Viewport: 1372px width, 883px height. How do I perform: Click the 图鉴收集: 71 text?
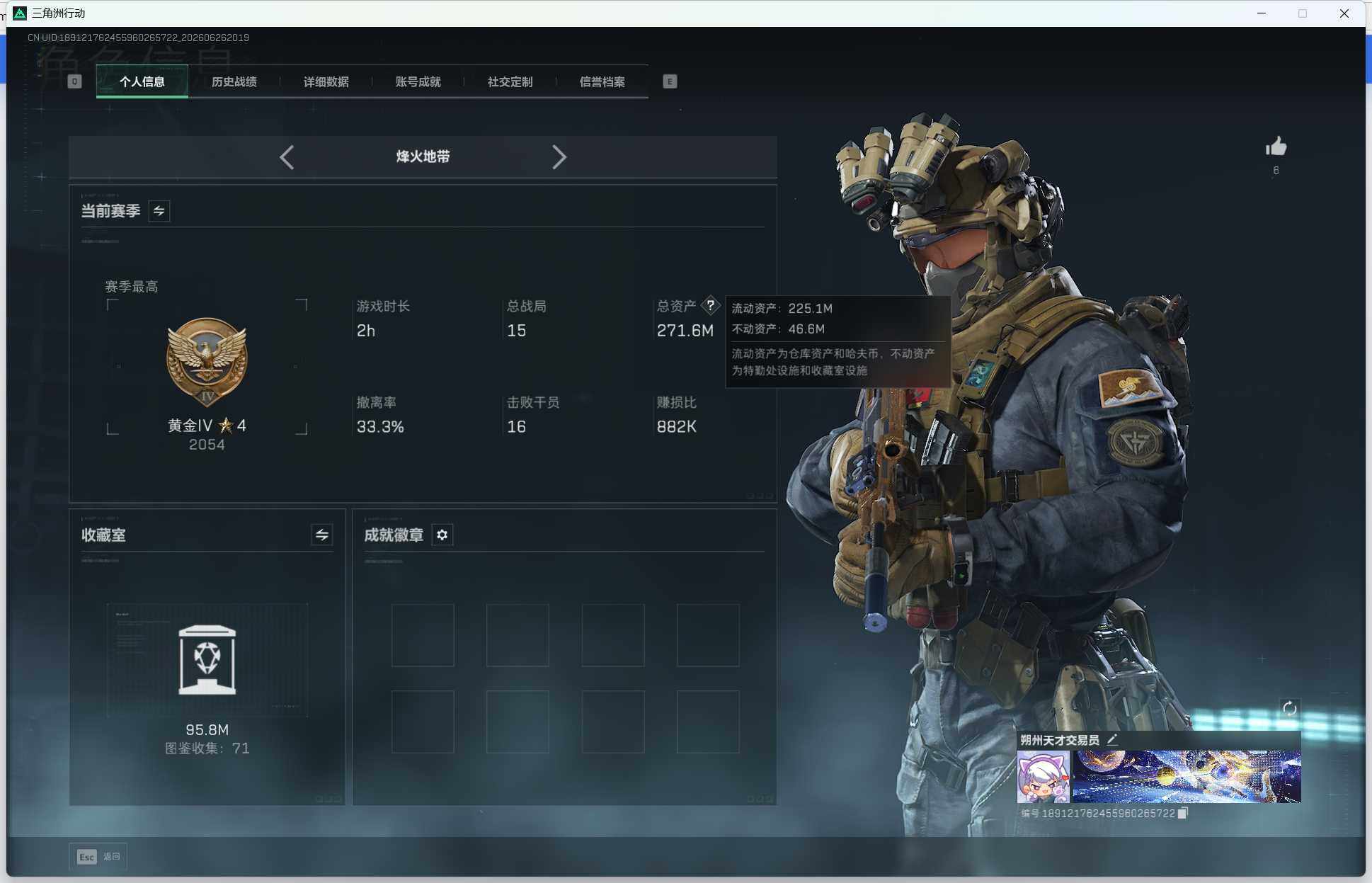[x=207, y=748]
